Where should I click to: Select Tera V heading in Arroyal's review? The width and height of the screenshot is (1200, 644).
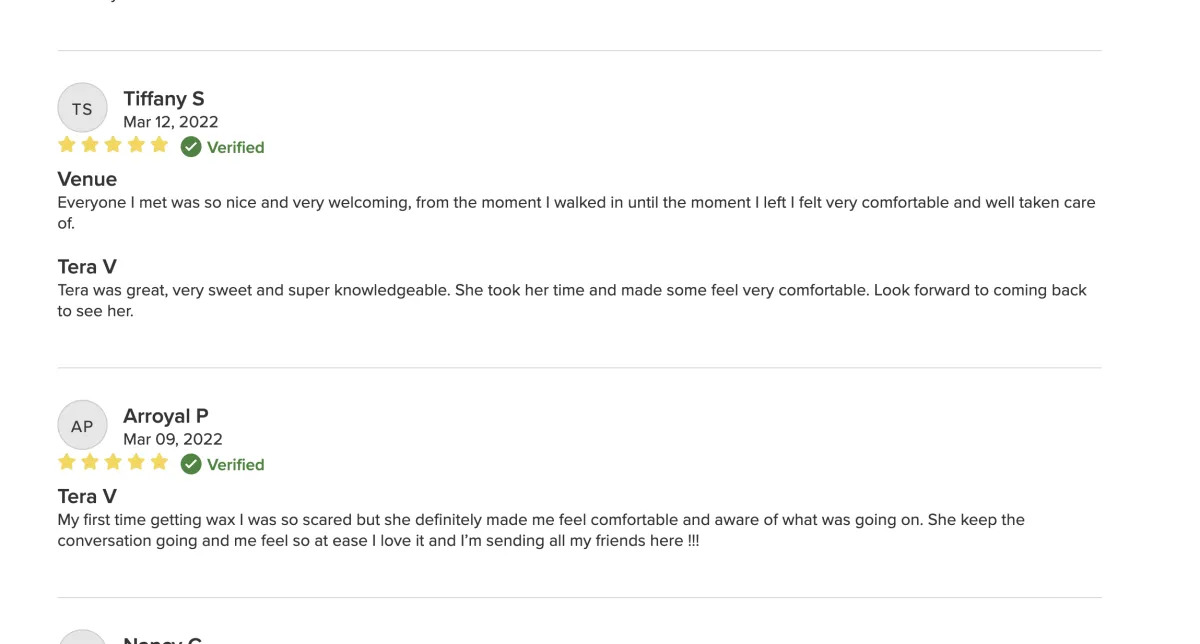click(x=87, y=496)
